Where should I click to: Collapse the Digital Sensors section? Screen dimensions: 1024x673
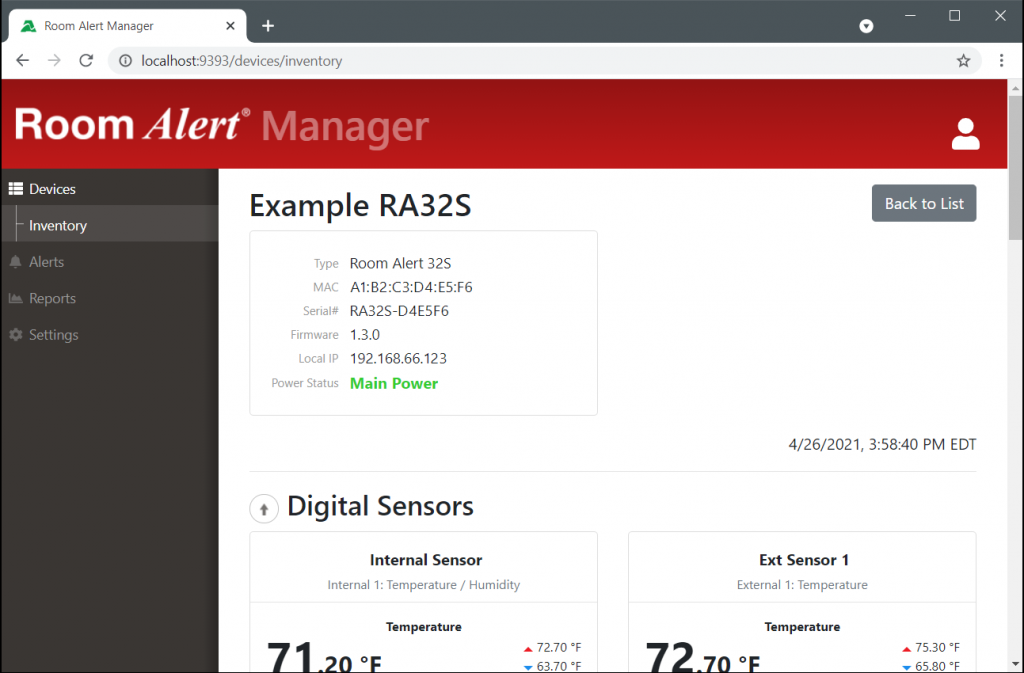[264, 508]
